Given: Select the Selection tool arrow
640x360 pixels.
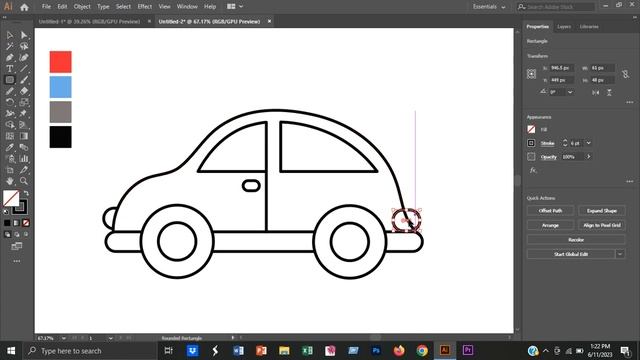Looking at the screenshot, I should click(9, 36).
